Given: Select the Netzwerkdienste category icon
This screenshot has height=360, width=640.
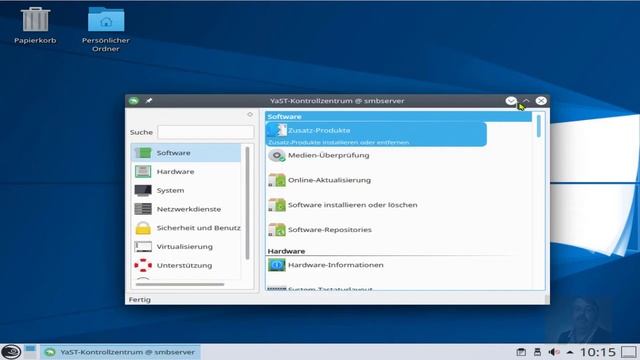Looking at the screenshot, I should (x=143, y=209).
